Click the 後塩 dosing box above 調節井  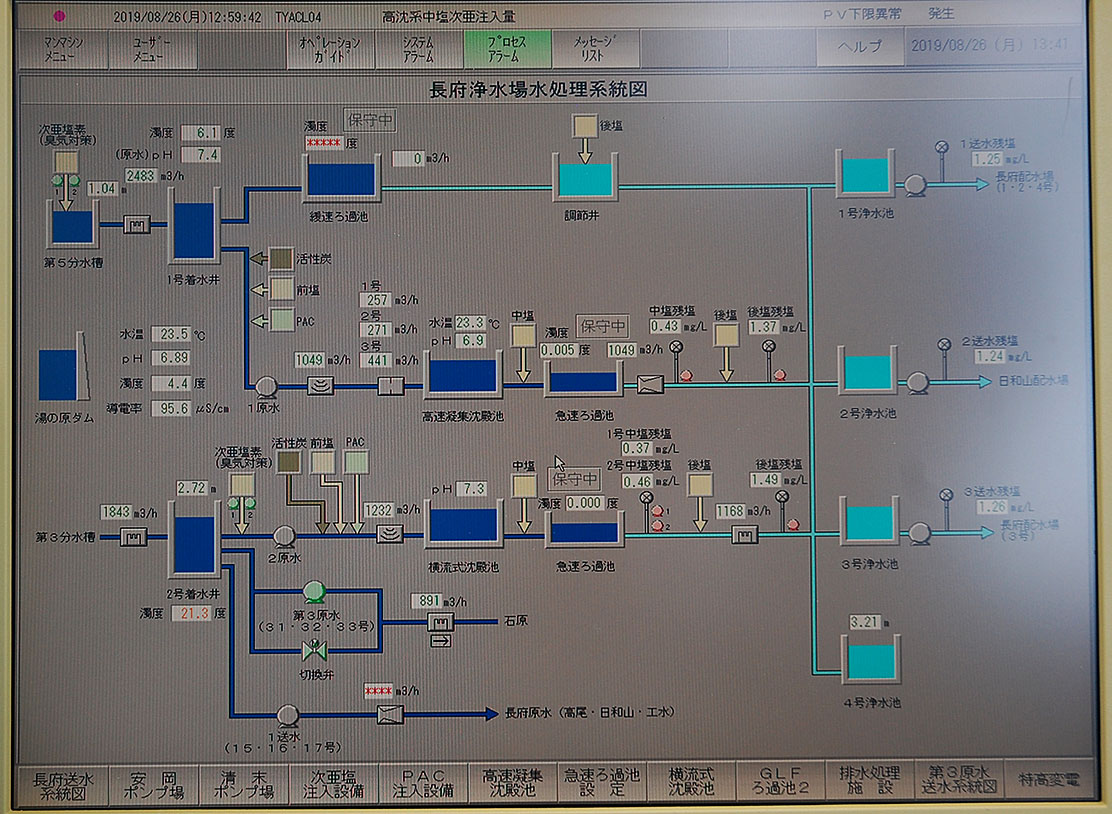(584, 127)
